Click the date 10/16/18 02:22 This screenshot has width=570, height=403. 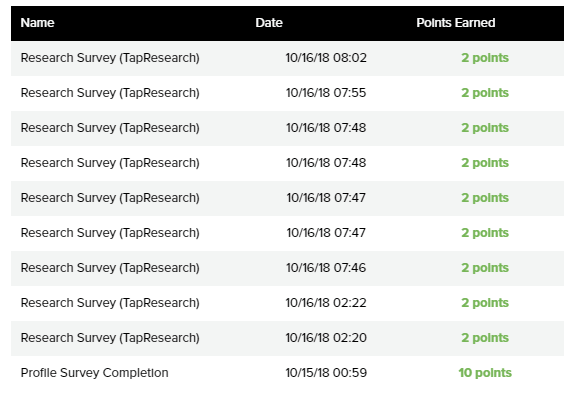(326, 303)
